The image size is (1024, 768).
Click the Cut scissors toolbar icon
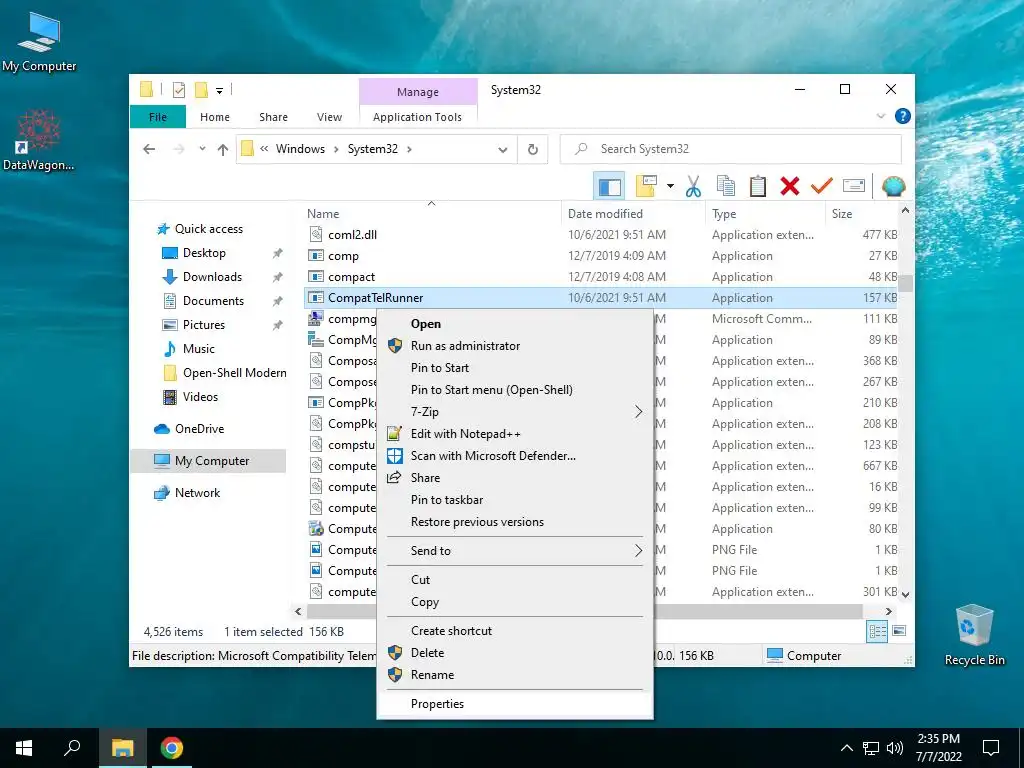pyautogui.click(x=693, y=186)
